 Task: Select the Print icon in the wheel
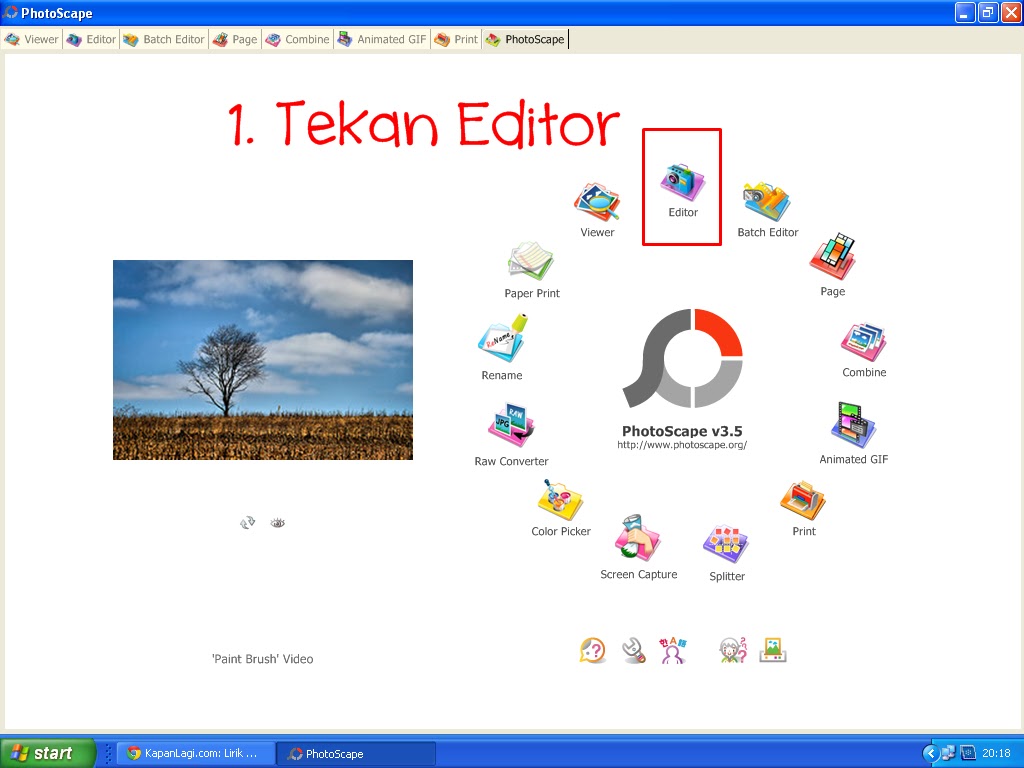coord(803,501)
